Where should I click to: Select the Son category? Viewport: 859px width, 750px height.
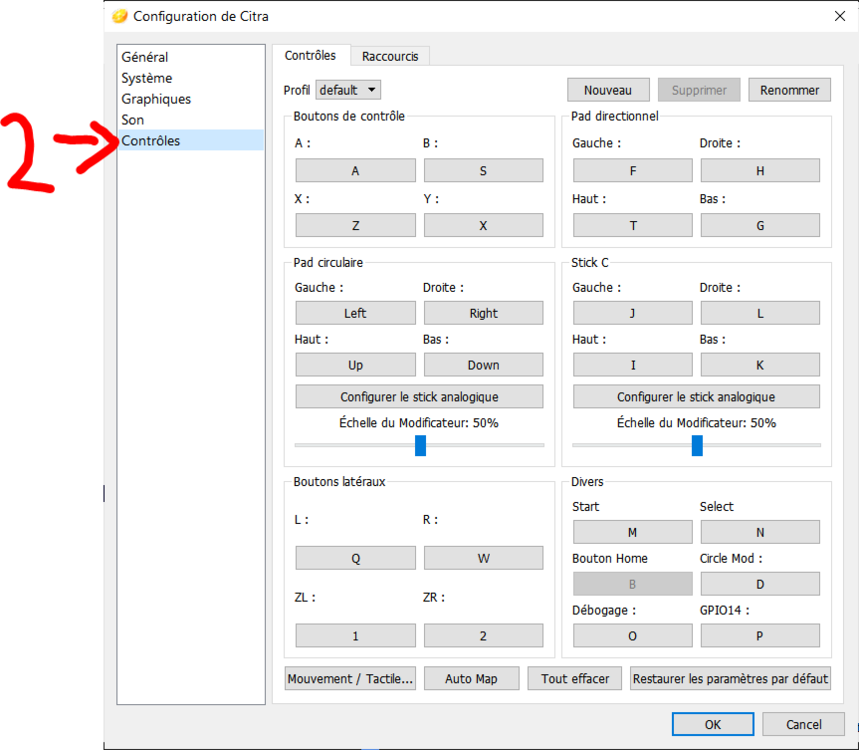pyautogui.click(x=133, y=120)
